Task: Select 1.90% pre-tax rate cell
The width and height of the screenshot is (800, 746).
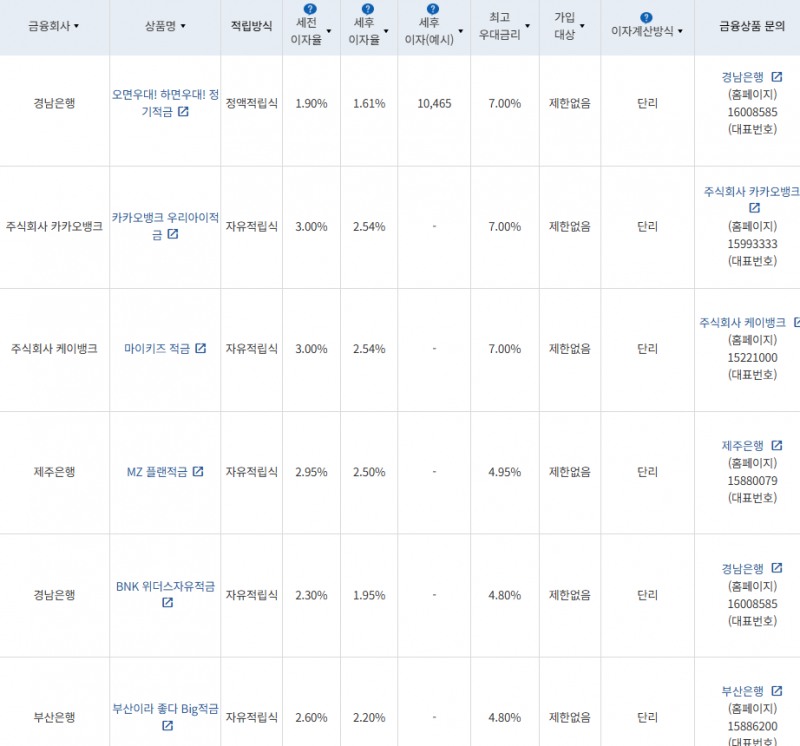Action: click(x=311, y=104)
